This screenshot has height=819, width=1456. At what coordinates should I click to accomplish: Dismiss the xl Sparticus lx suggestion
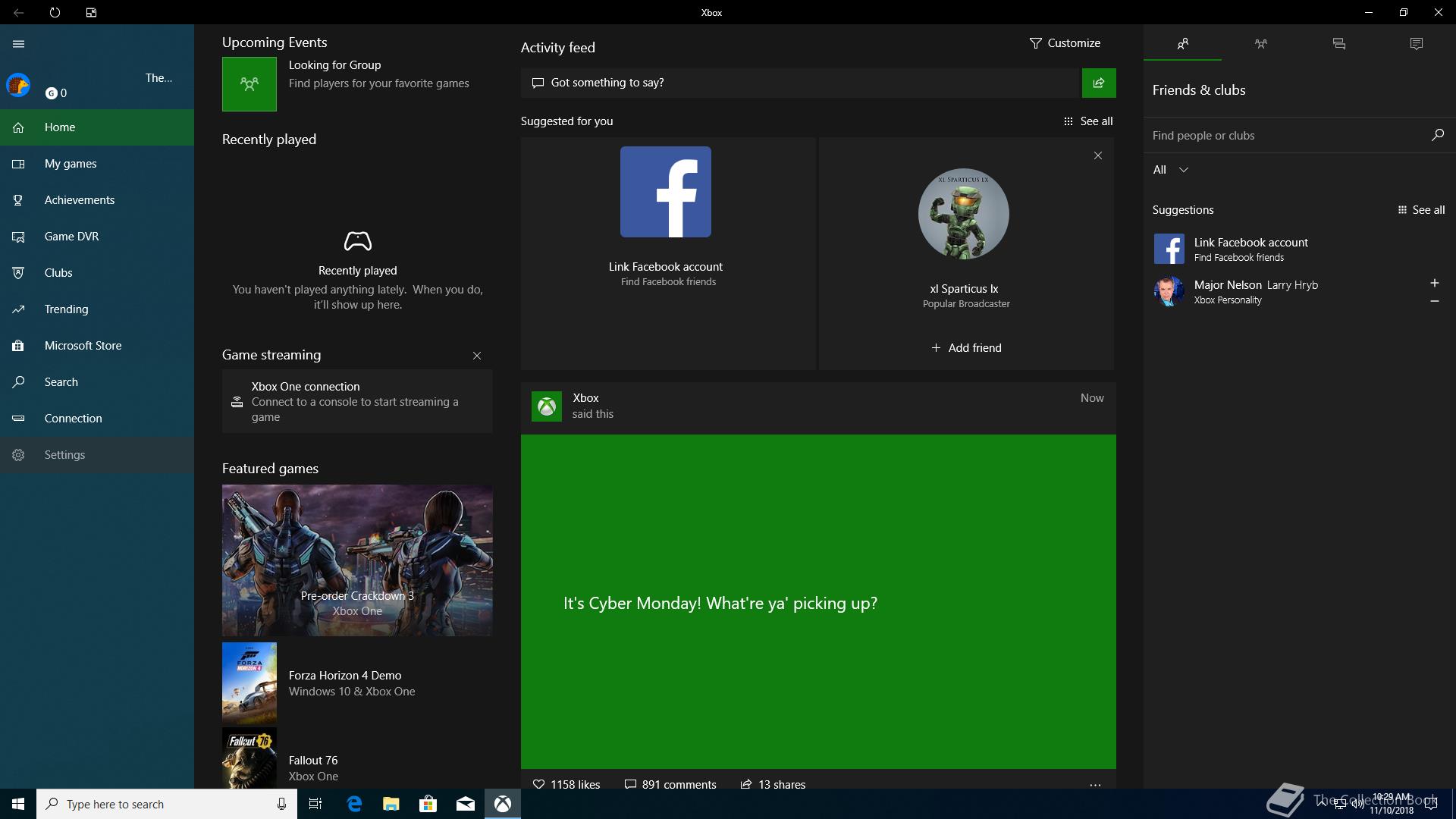1097,155
